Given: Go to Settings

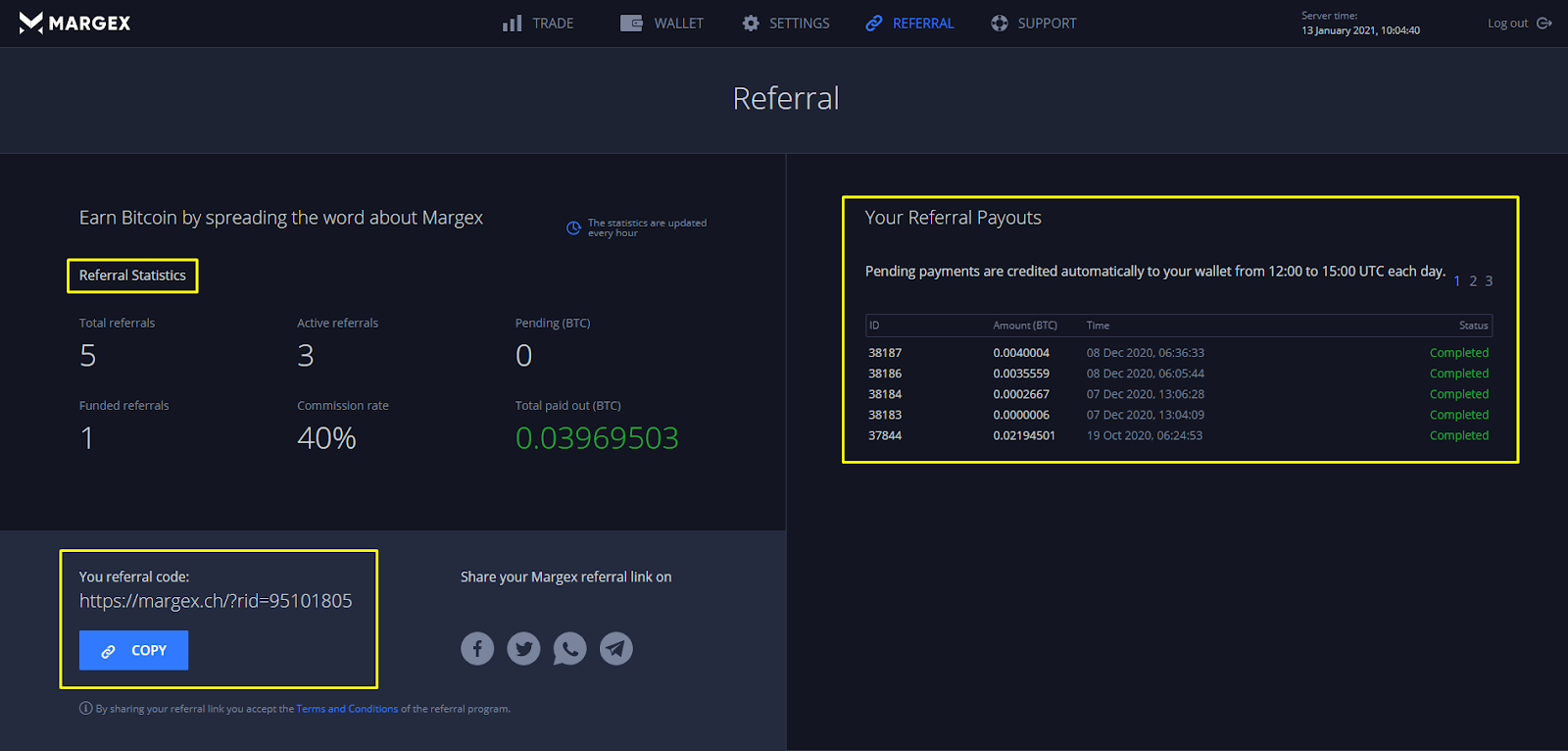Looking at the screenshot, I should (786, 24).
